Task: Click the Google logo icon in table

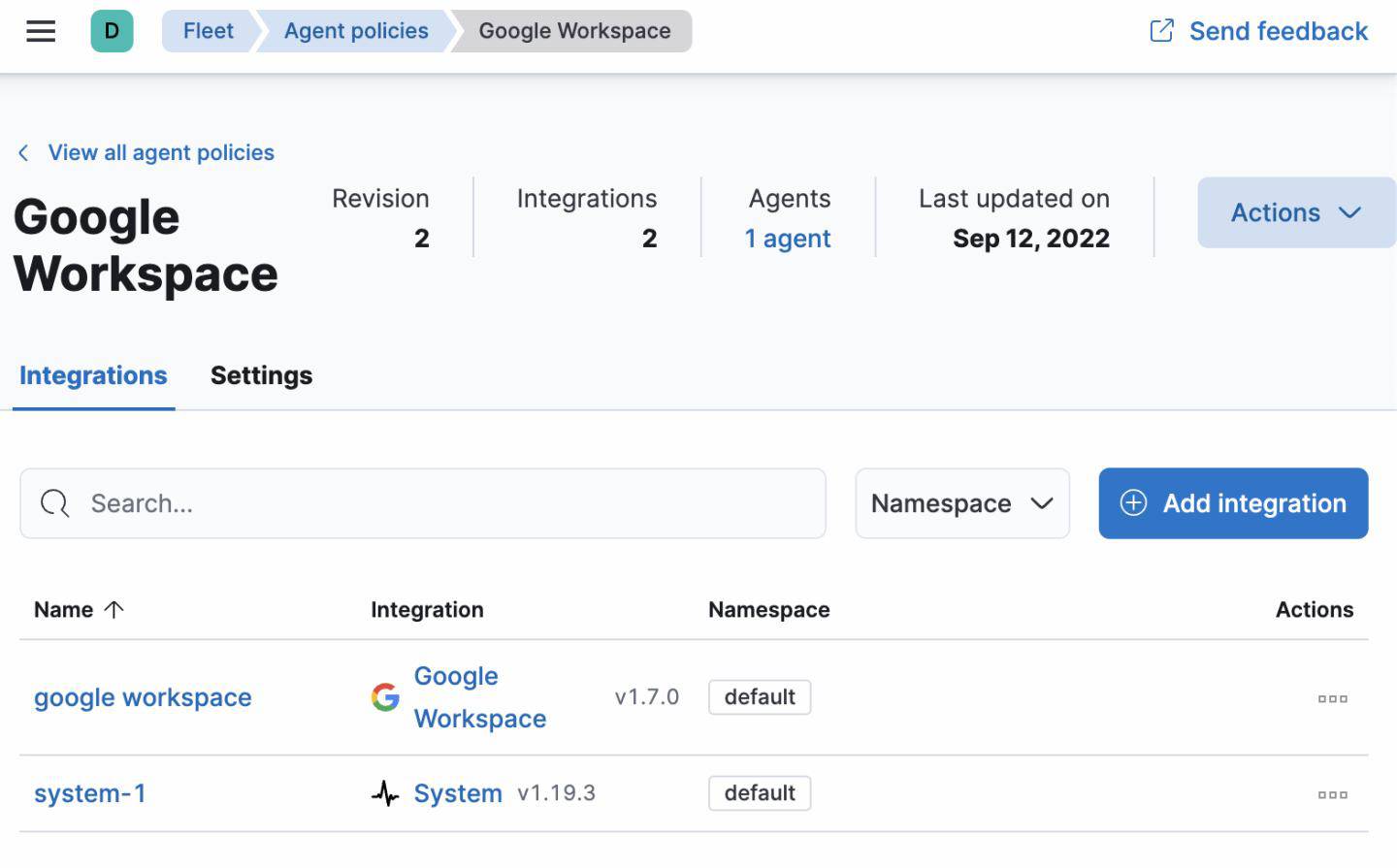Action: tap(385, 697)
